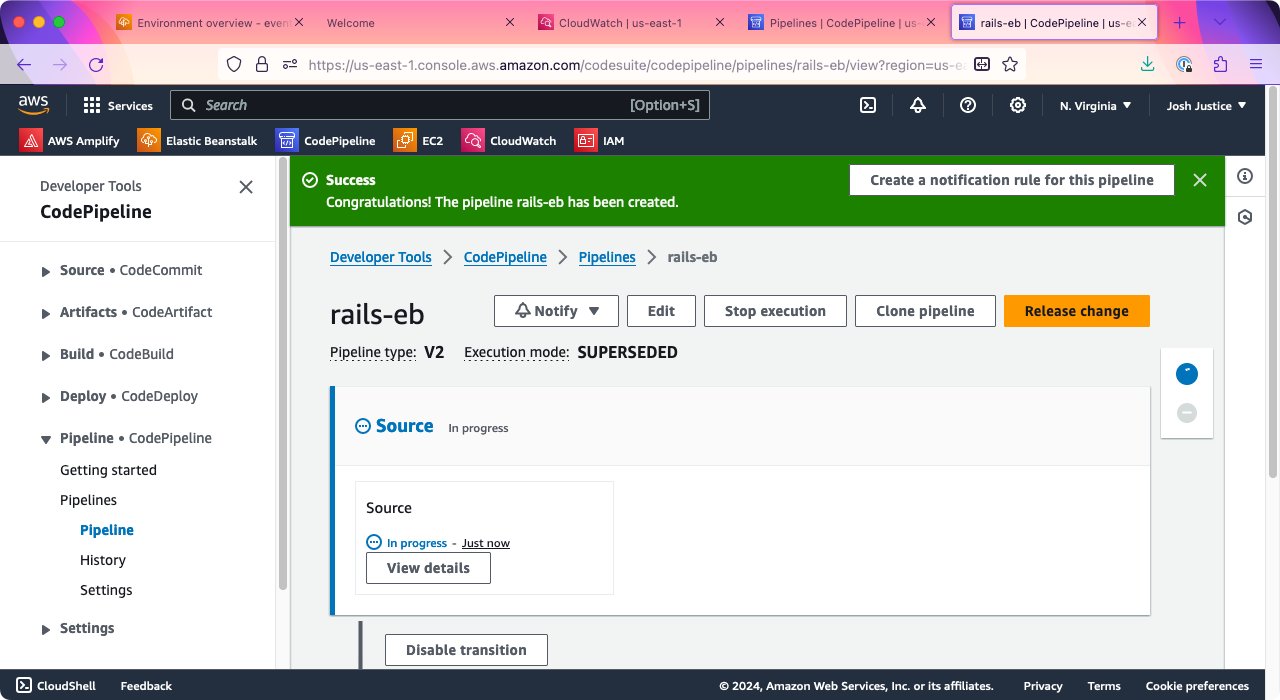Open CloudWatch favorite shortcut
This screenshot has height=700, width=1280.
[x=510, y=140]
